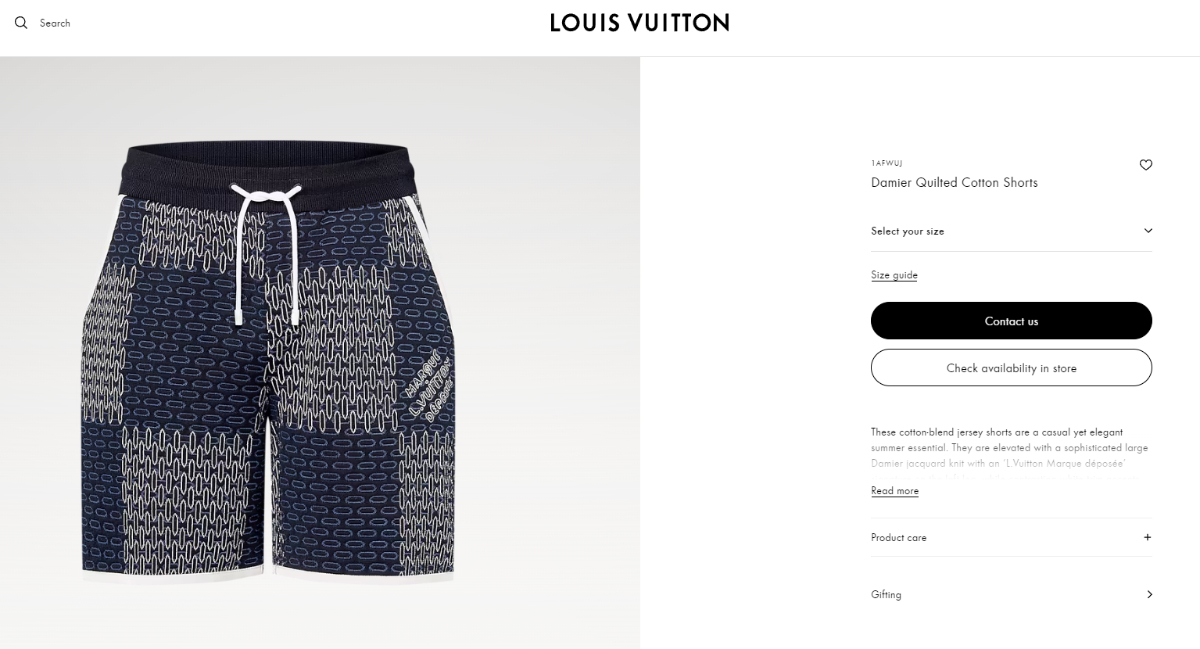1200x649 pixels.
Task: Open the Size guide link
Action: click(x=894, y=275)
